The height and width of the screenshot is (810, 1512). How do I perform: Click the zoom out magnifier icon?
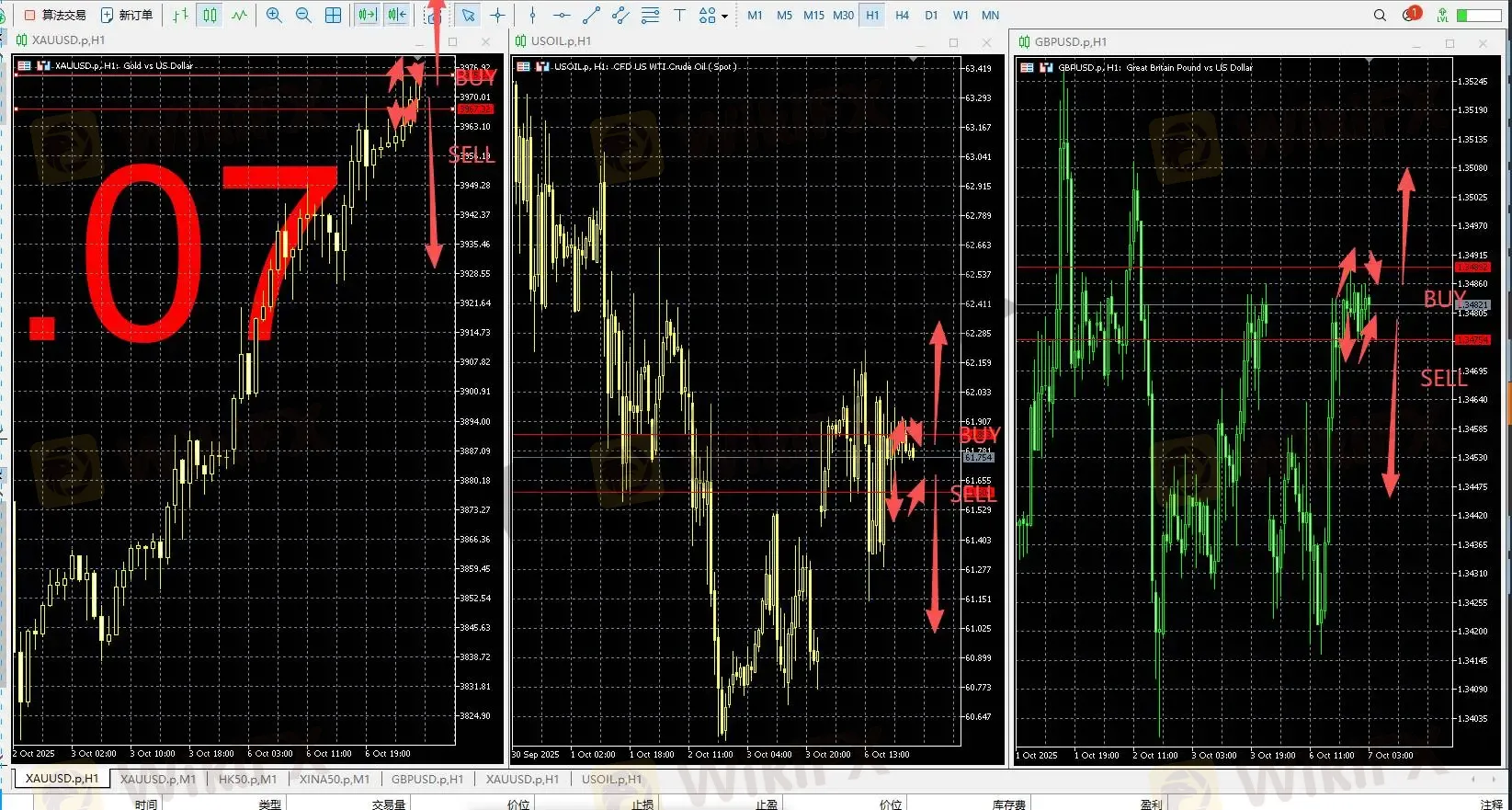tap(303, 15)
